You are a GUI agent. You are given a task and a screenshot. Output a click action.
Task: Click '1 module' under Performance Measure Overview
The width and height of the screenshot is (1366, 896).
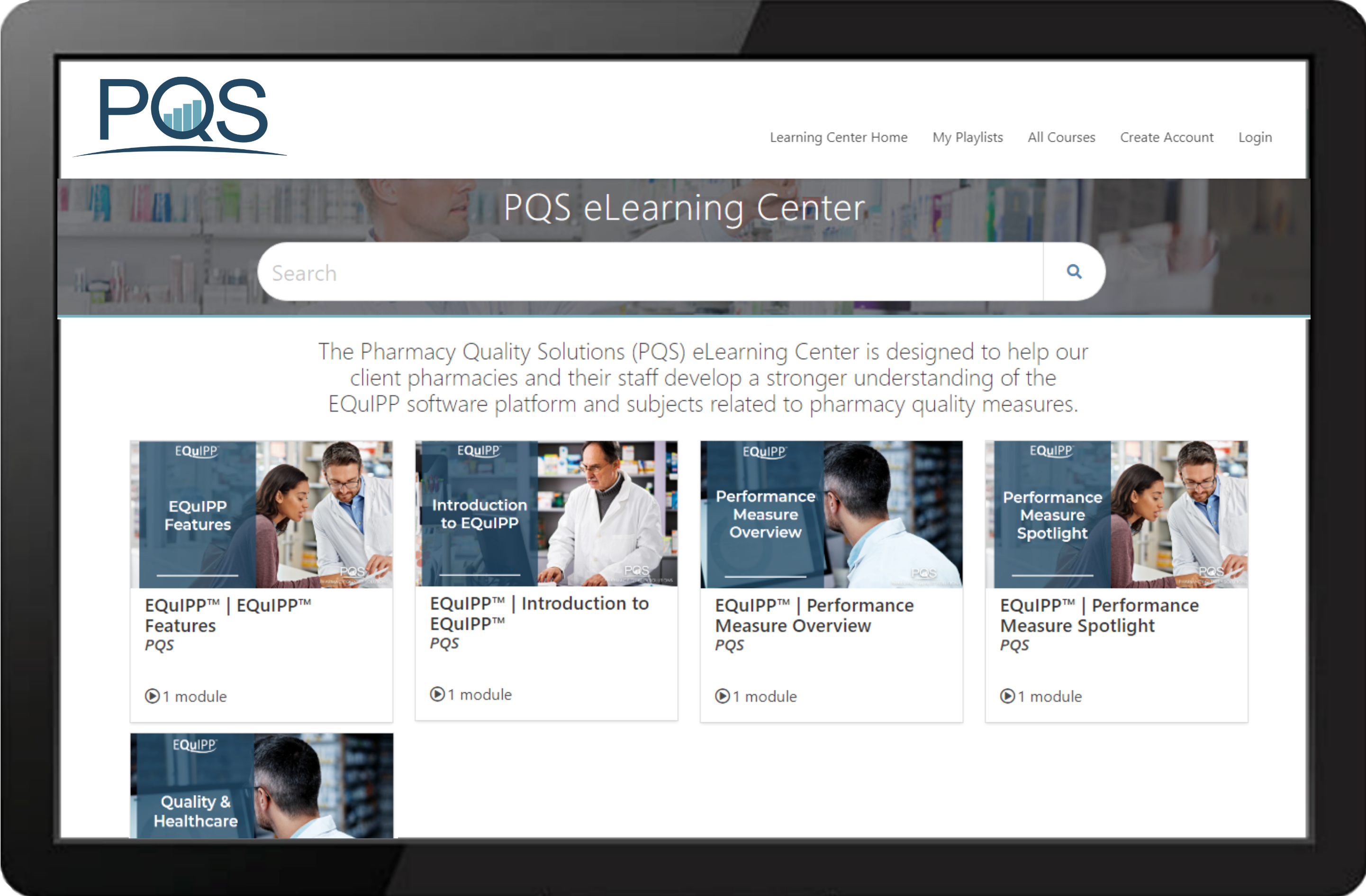point(765,697)
